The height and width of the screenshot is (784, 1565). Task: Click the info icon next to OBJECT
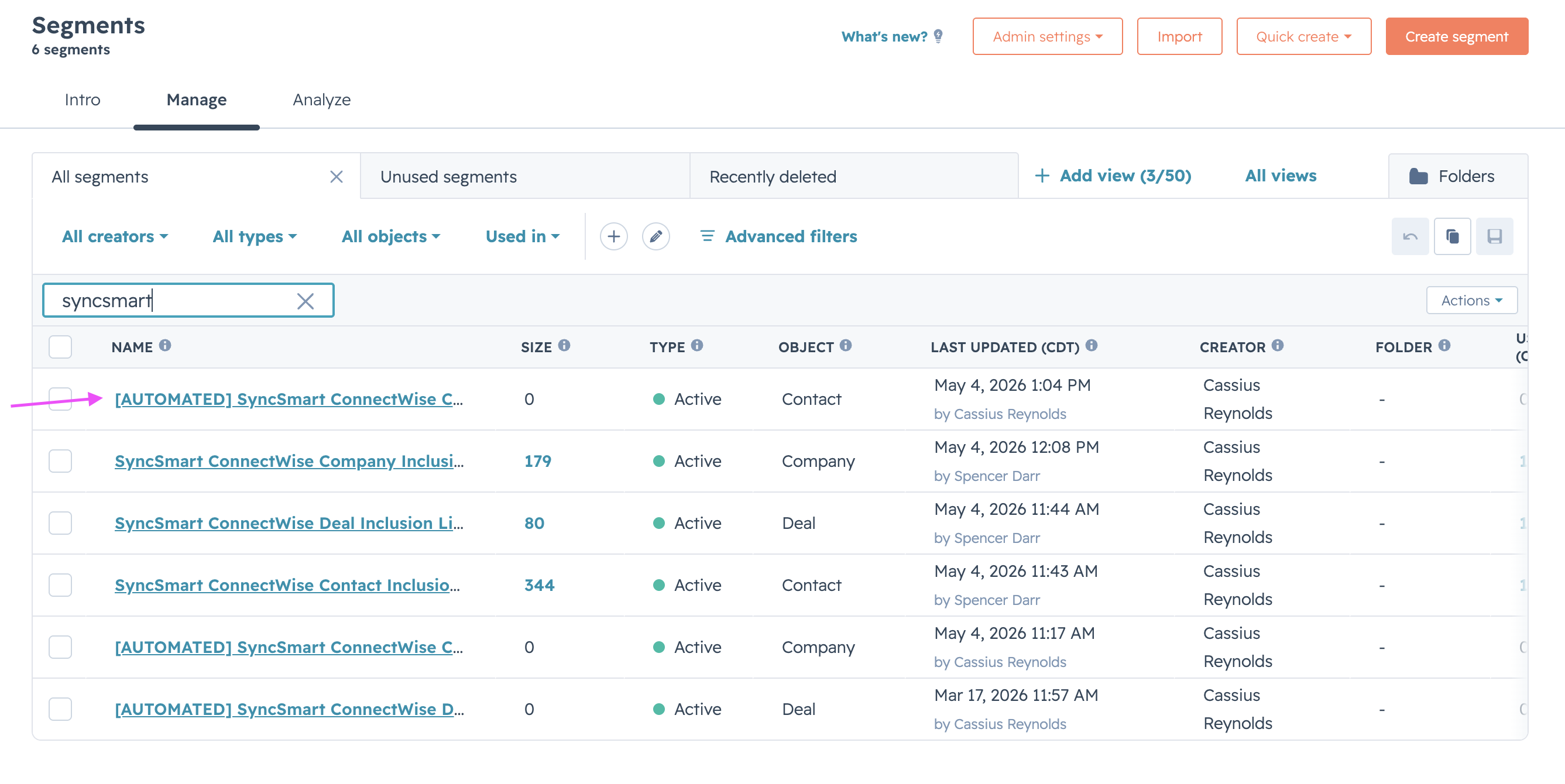pyautogui.click(x=846, y=346)
